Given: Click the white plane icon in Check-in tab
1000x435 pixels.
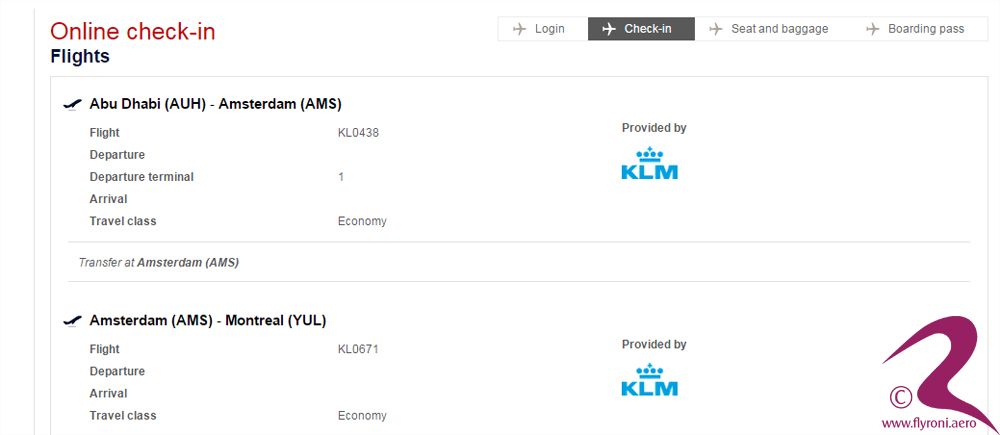Looking at the screenshot, I should (x=609, y=29).
